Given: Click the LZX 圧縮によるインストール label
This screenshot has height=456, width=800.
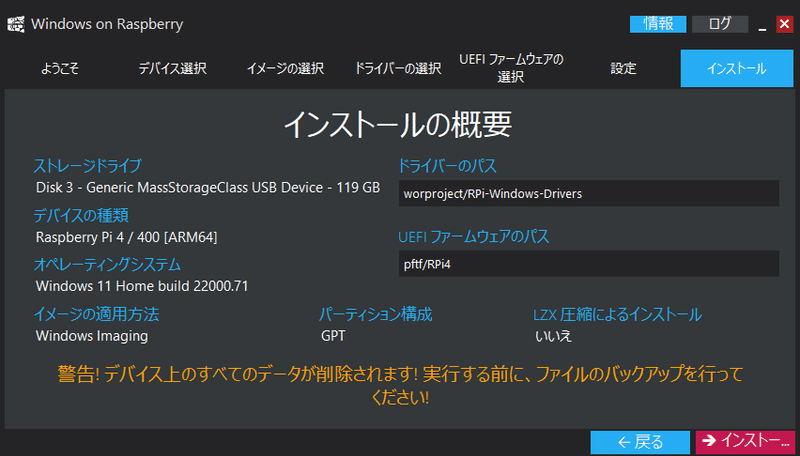Looking at the screenshot, I should pyautogui.click(x=617, y=314).
